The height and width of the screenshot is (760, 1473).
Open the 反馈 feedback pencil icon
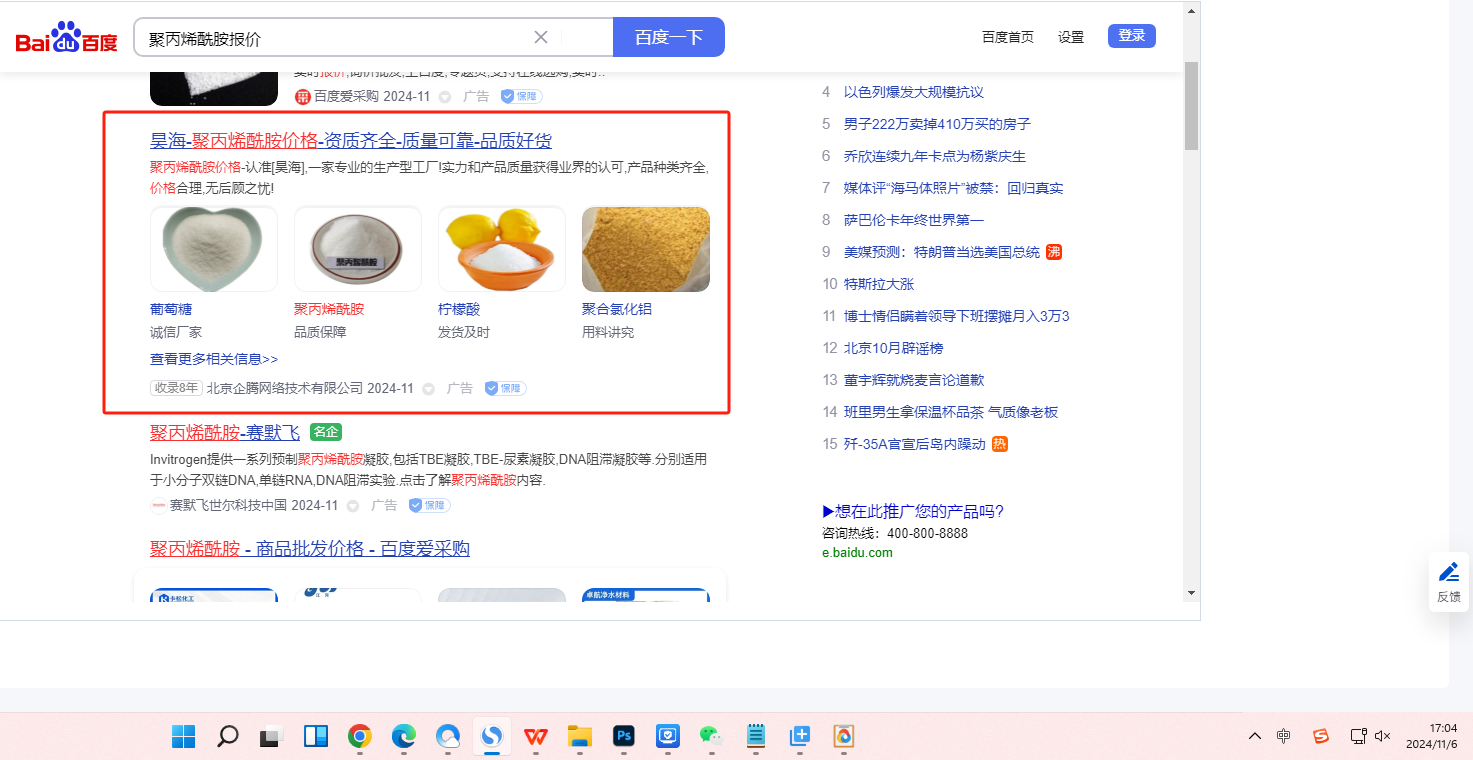[1448, 573]
